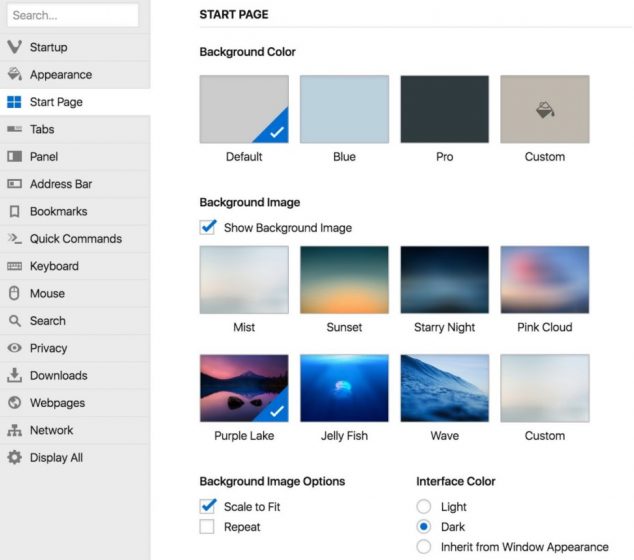Image resolution: width=634 pixels, height=560 pixels.
Task: Click the Bookmarks icon in sidebar
Action: click(14, 211)
